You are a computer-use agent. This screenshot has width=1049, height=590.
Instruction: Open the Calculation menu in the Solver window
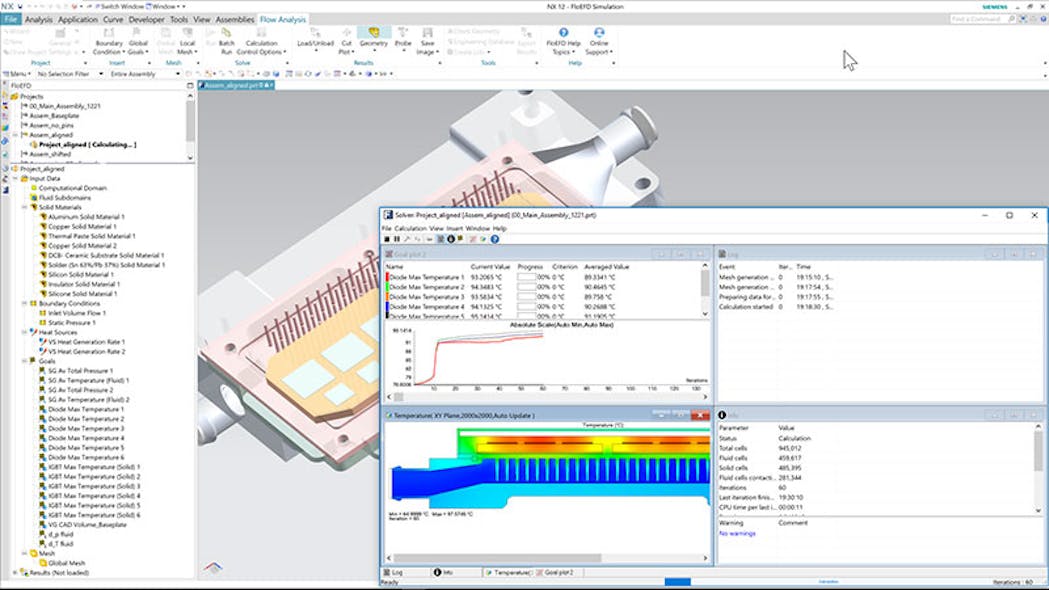410,228
